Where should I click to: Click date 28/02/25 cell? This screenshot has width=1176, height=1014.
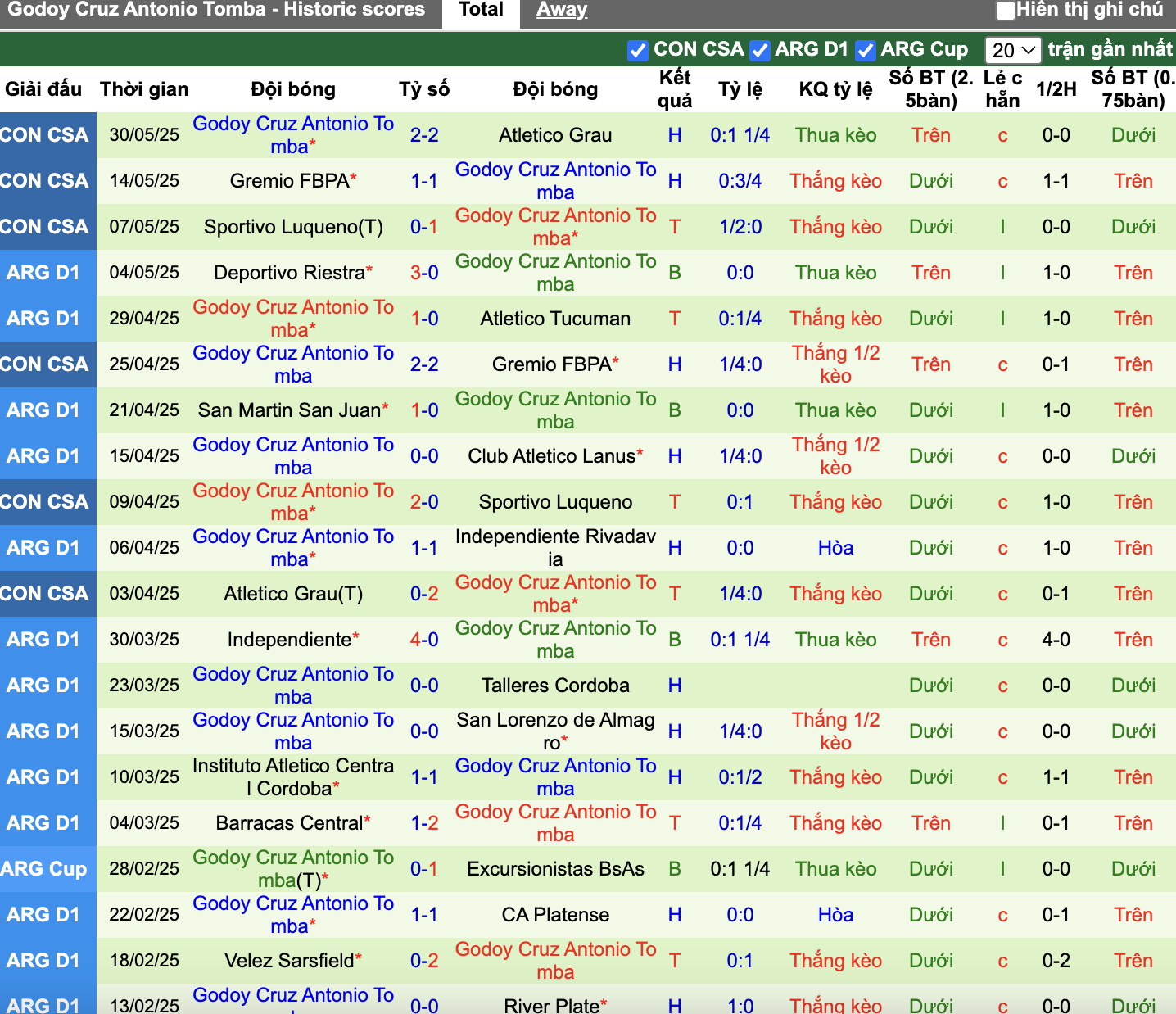pos(144,869)
